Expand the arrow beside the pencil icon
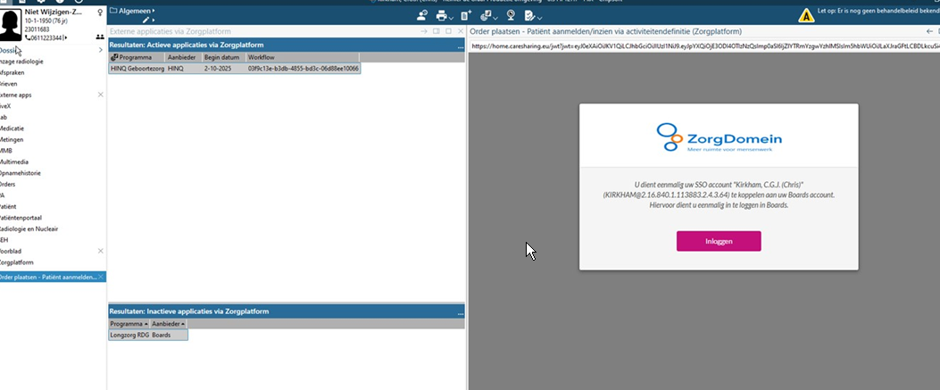 153,20
